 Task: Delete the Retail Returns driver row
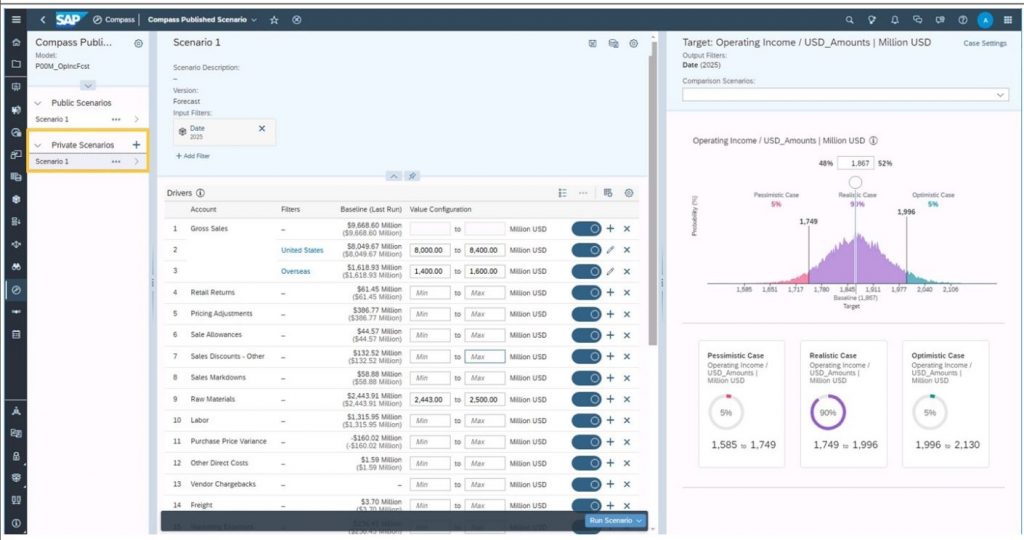[627, 292]
